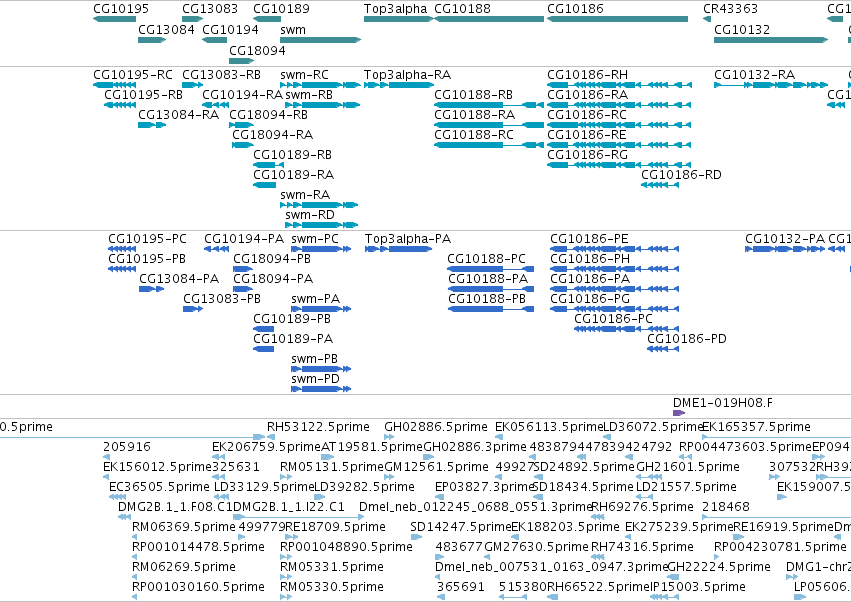Open the swm-RC transcript
Image resolution: width=851 pixels, height=602 pixels.
click(320, 85)
